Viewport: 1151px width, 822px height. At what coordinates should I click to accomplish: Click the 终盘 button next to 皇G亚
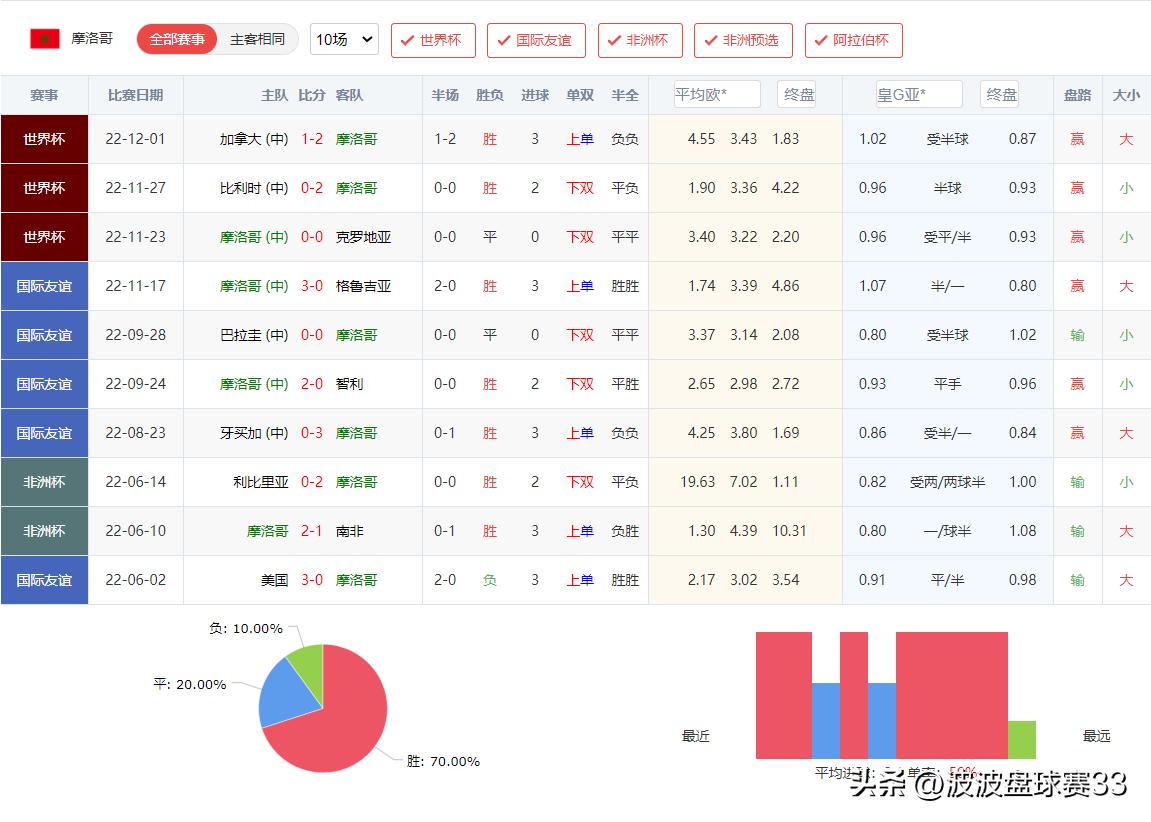tap(999, 93)
